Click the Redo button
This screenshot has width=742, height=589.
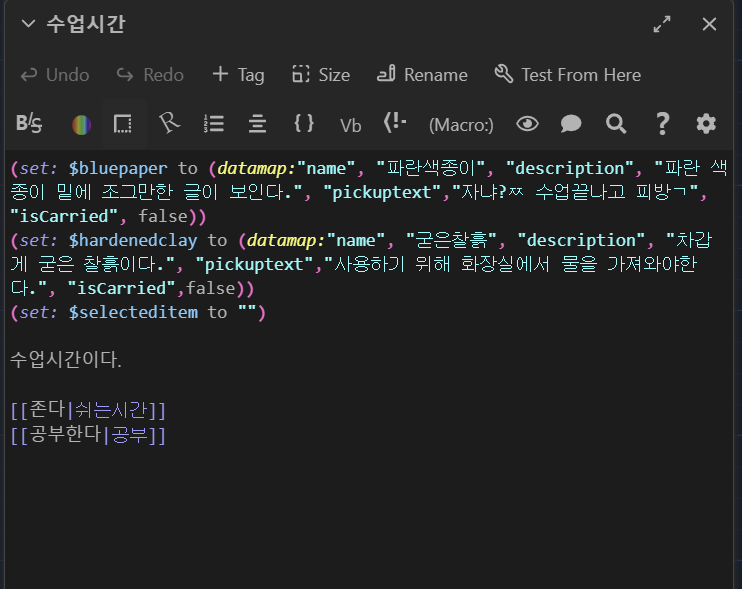tap(150, 75)
